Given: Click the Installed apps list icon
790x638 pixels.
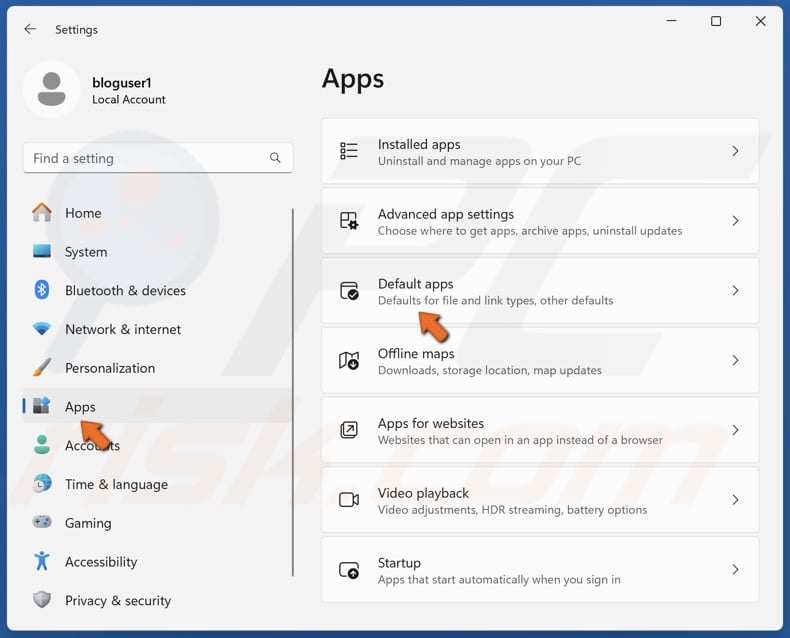Looking at the screenshot, I should [349, 151].
